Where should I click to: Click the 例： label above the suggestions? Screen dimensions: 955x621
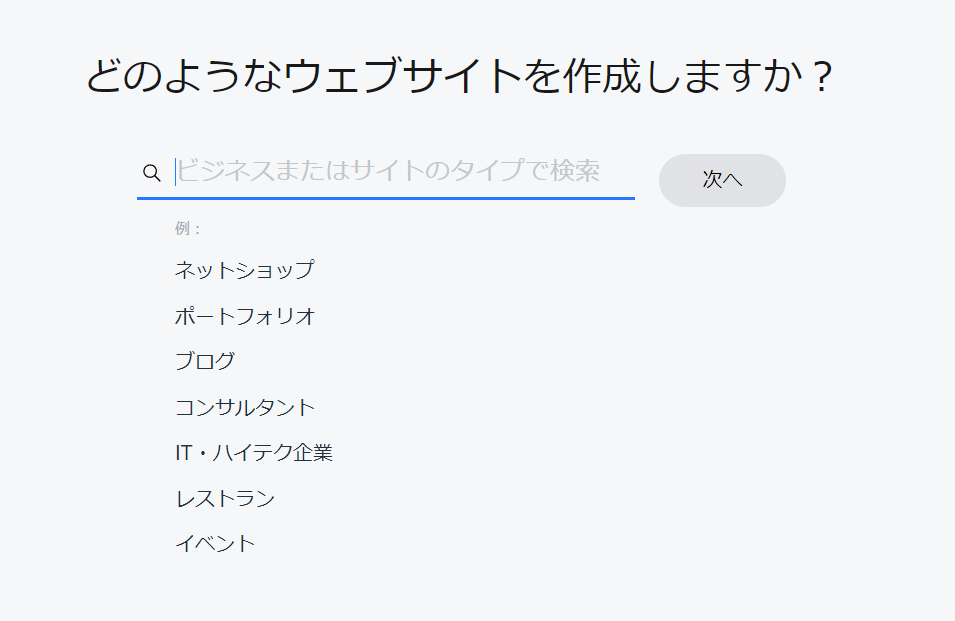click(x=188, y=228)
